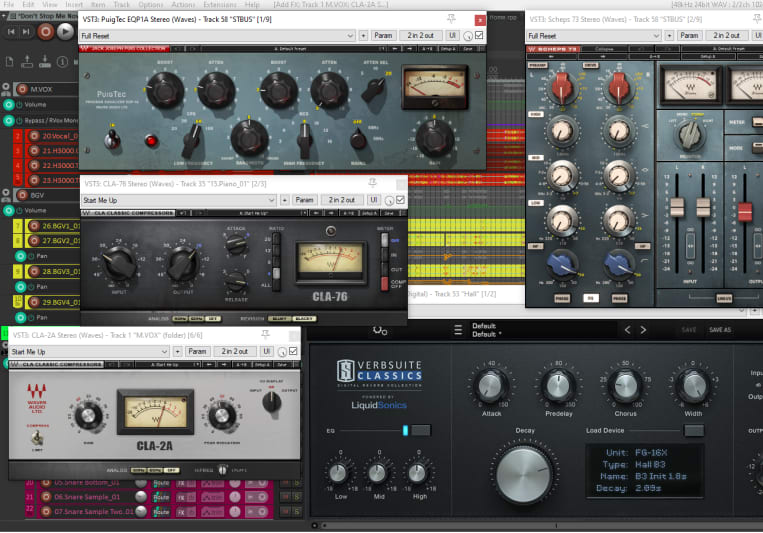Open Route on 06.Snare Sample_01 track
This screenshot has height=533, width=763.
161,497
